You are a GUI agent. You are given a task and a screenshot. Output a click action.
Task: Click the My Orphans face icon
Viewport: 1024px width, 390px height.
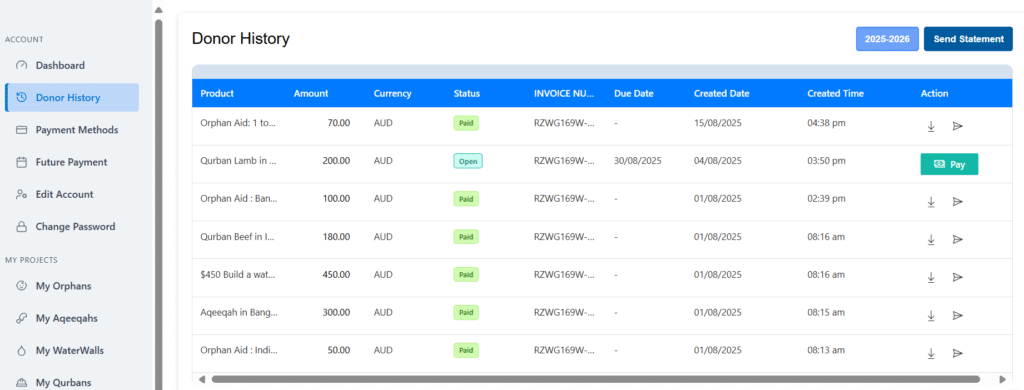coord(22,285)
